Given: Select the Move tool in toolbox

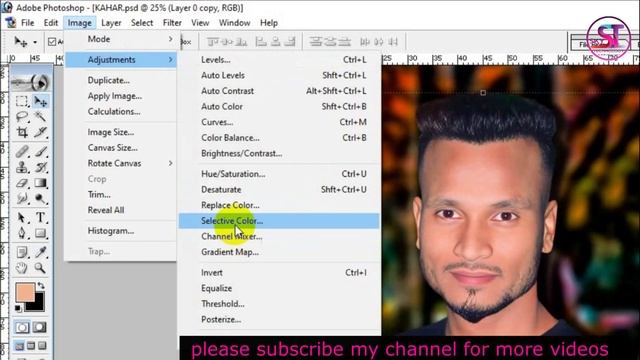Looking at the screenshot, I should (x=40, y=101).
